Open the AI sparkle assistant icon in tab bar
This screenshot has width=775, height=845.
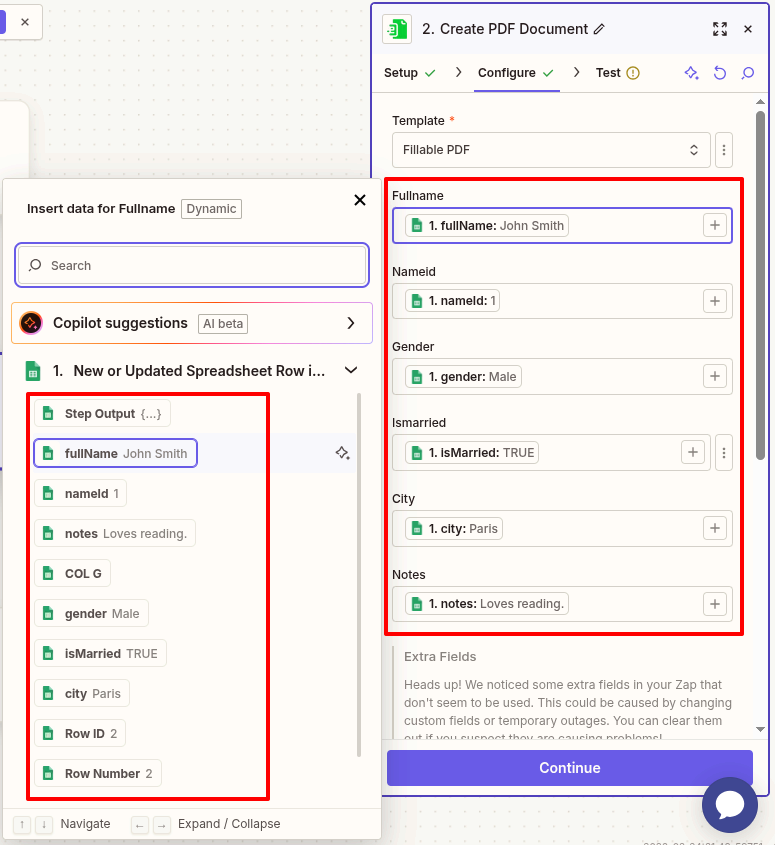(691, 73)
